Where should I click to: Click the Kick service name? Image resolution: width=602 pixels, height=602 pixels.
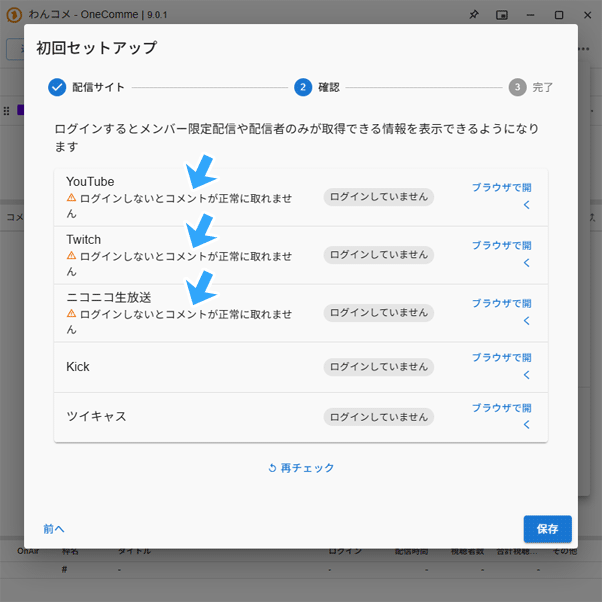pos(78,367)
